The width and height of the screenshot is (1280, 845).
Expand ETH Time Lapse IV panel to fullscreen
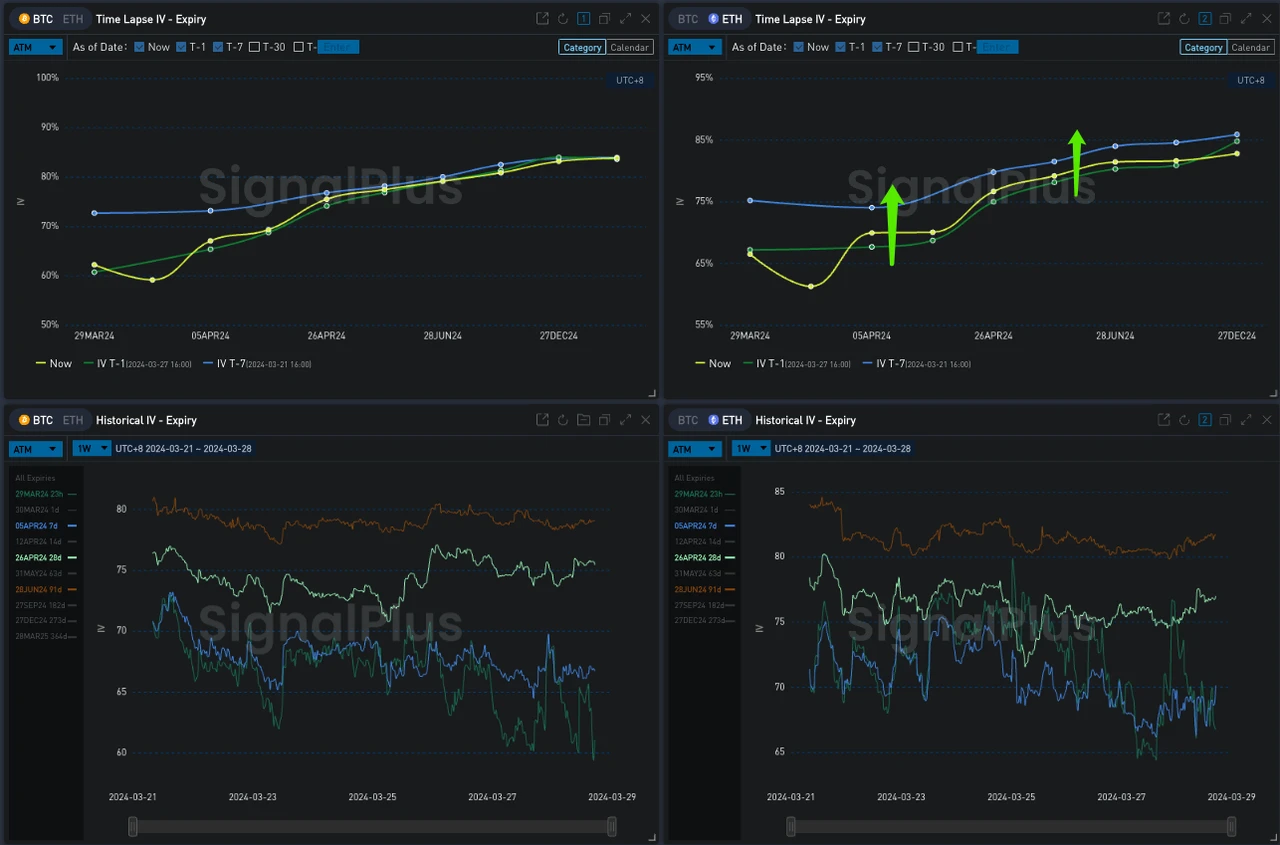[1246, 19]
